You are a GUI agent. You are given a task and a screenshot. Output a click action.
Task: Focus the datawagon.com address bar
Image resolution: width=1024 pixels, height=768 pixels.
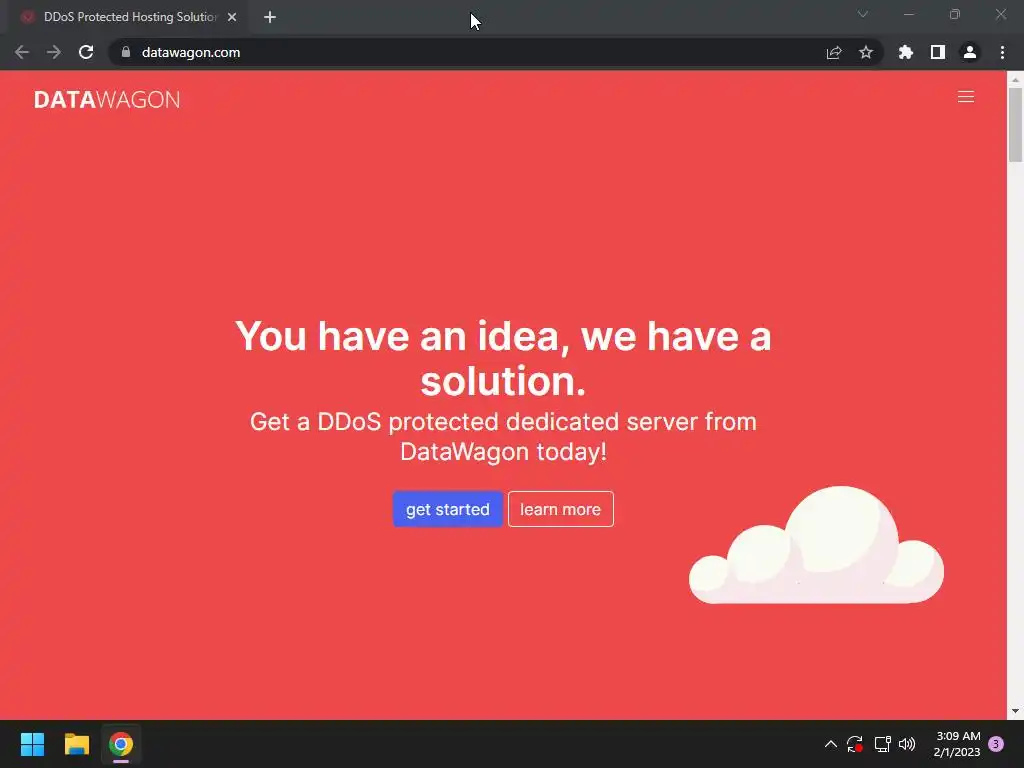tap(494, 52)
